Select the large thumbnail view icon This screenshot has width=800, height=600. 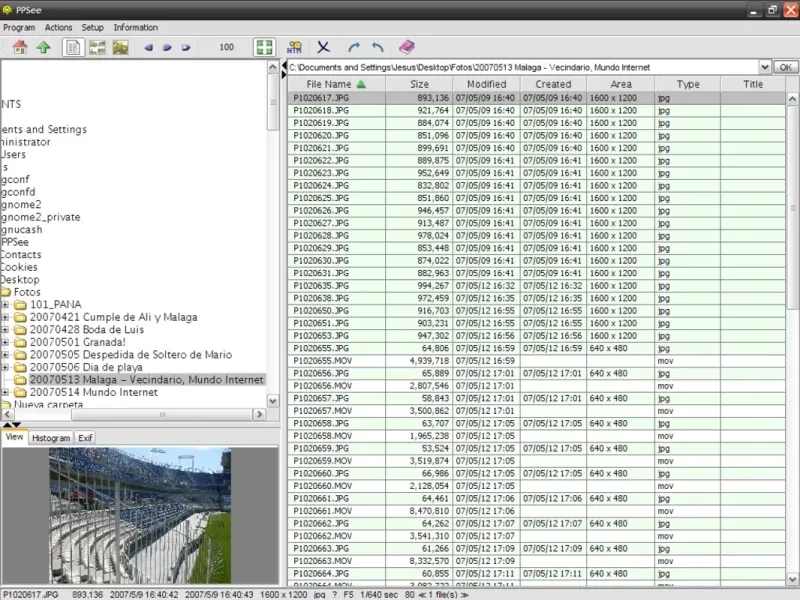pos(120,47)
